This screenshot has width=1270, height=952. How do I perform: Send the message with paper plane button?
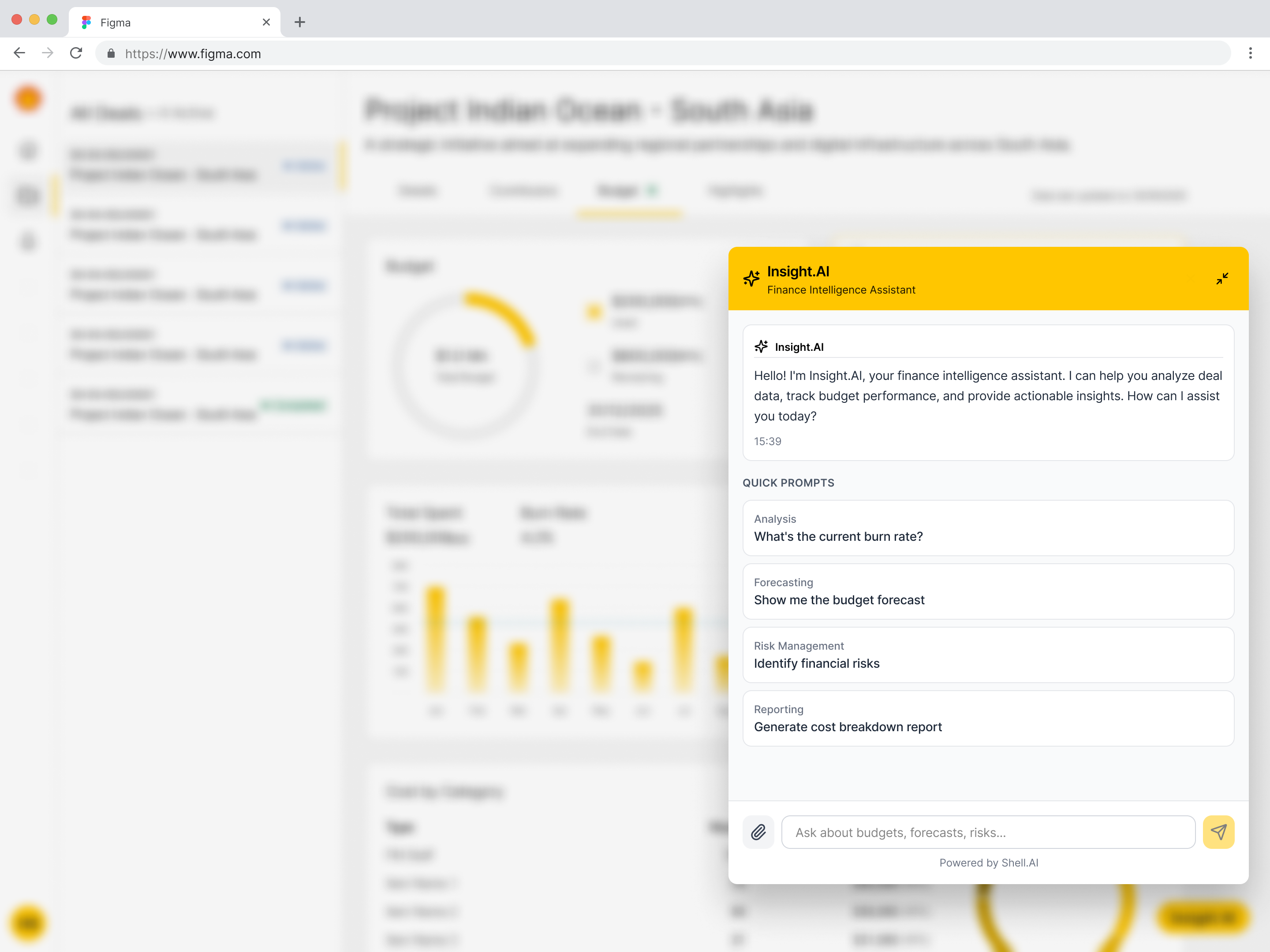pos(1218,832)
